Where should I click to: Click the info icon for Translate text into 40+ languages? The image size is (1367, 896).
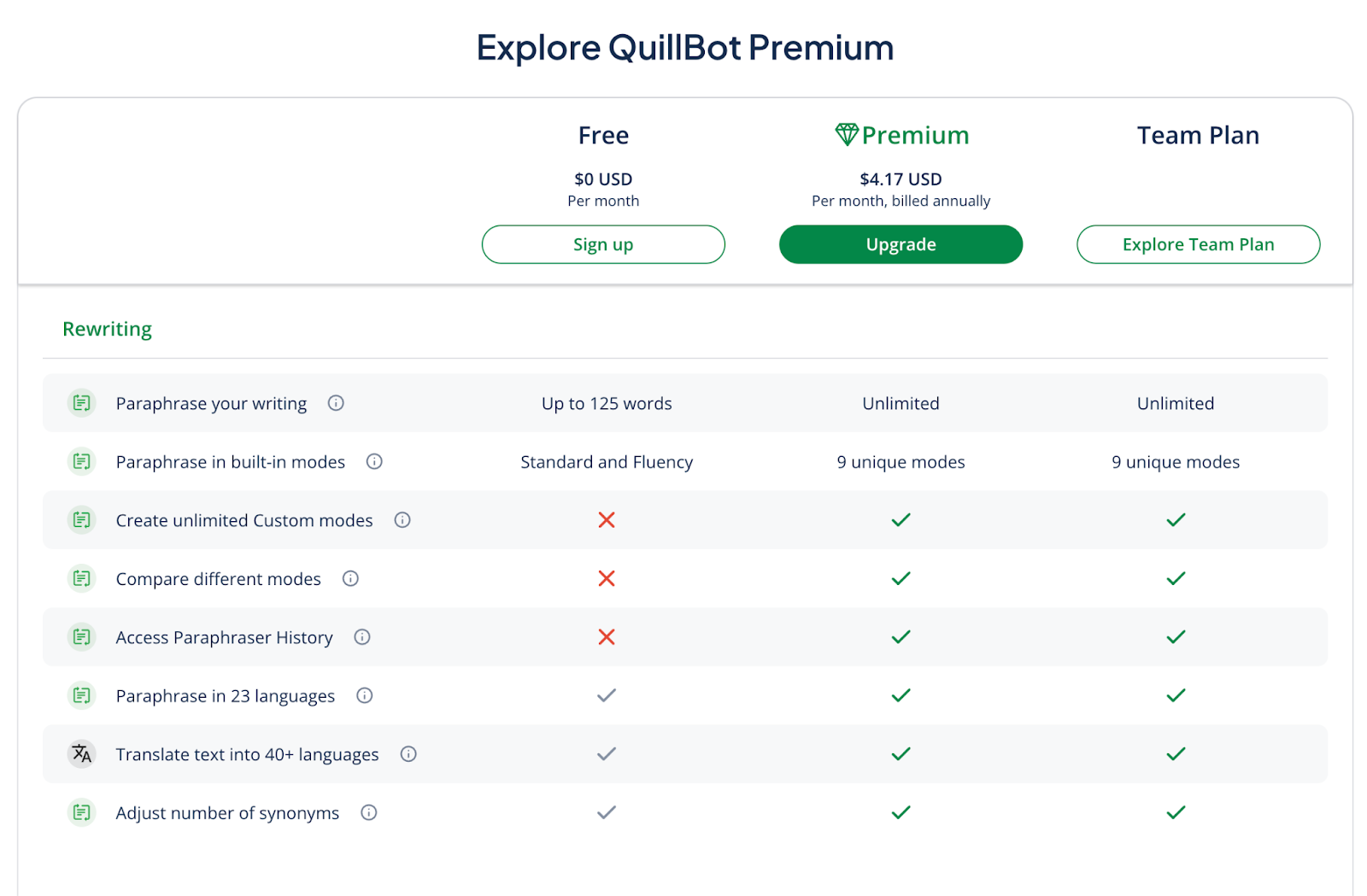pyautogui.click(x=408, y=753)
